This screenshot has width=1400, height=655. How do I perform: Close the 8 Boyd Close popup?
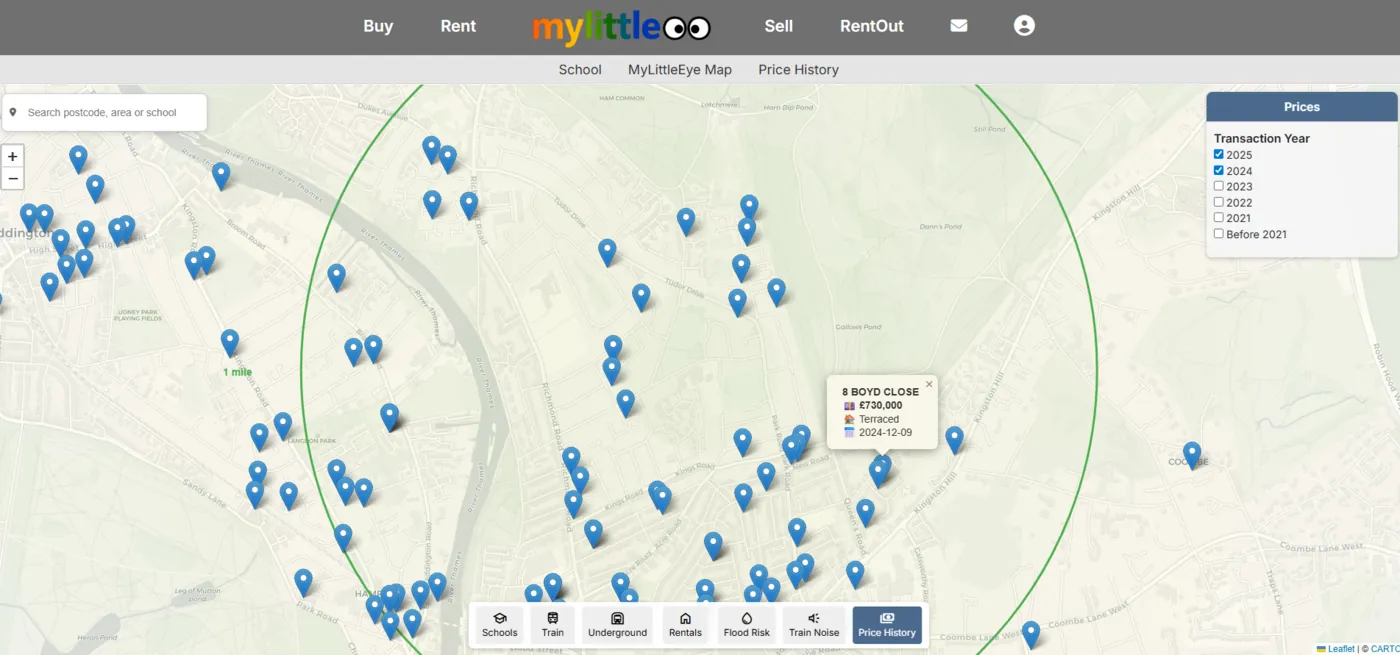point(929,384)
